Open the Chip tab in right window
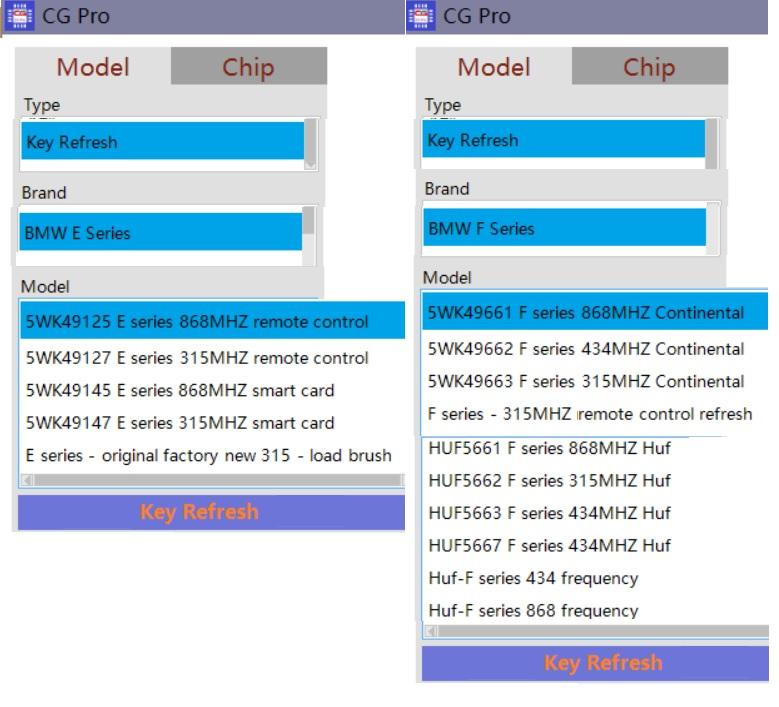This screenshot has height=707, width=779. (x=649, y=67)
